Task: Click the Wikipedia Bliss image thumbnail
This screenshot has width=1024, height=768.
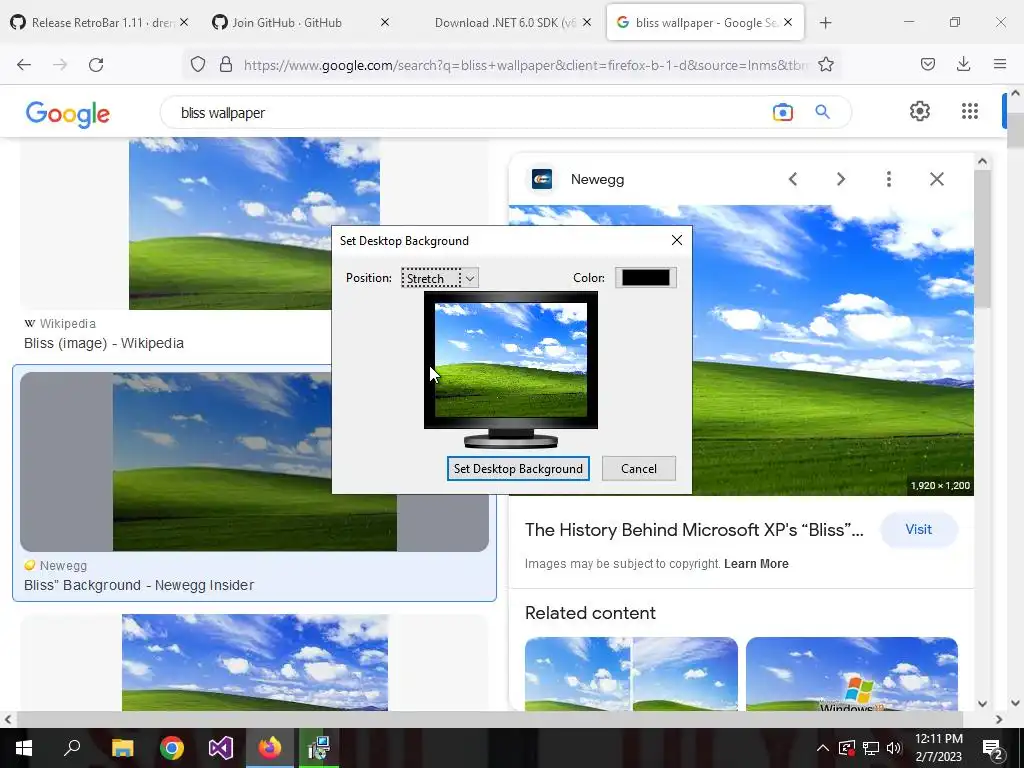Action: tap(254, 223)
